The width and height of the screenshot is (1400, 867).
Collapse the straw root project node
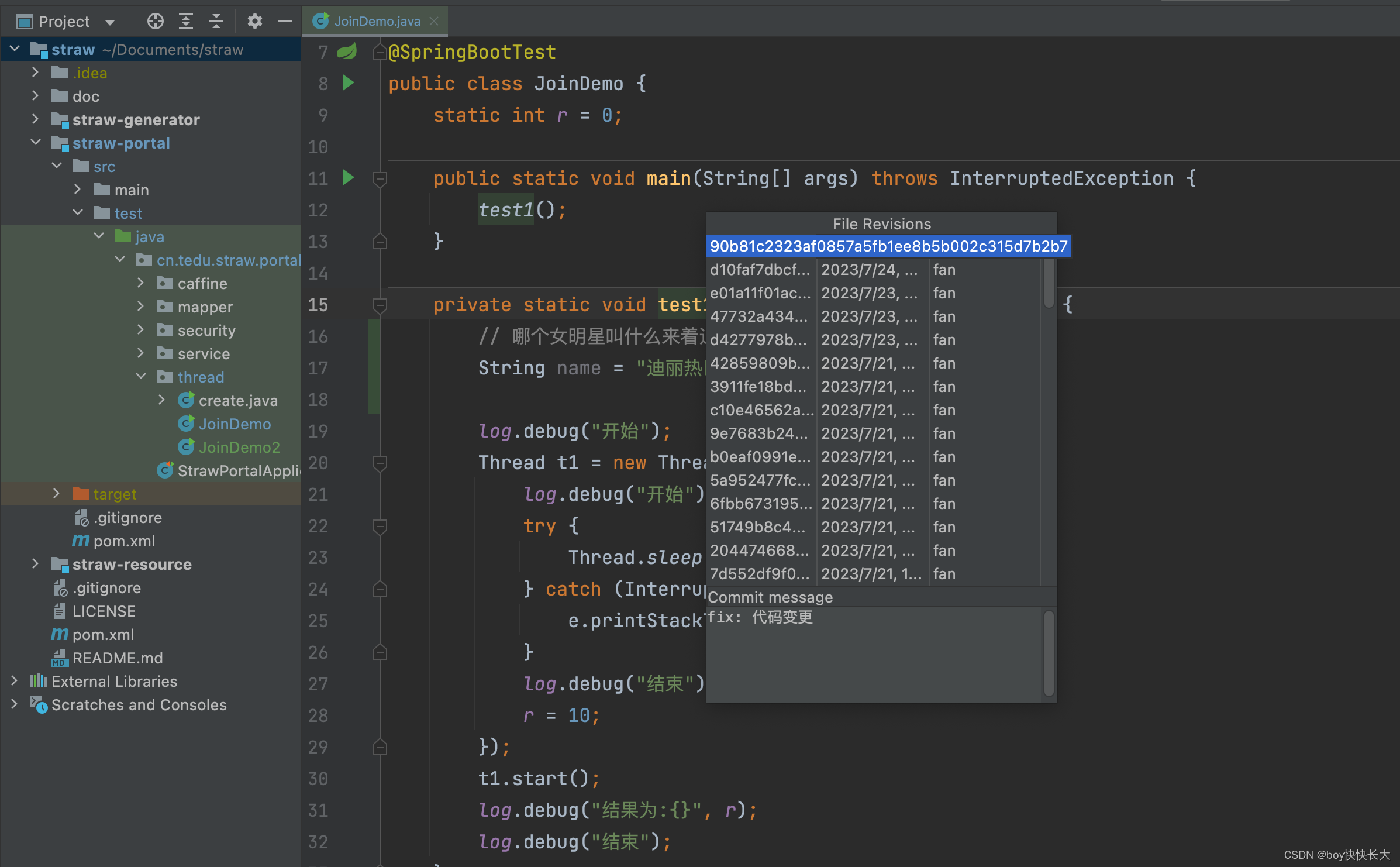(x=16, y=49)
